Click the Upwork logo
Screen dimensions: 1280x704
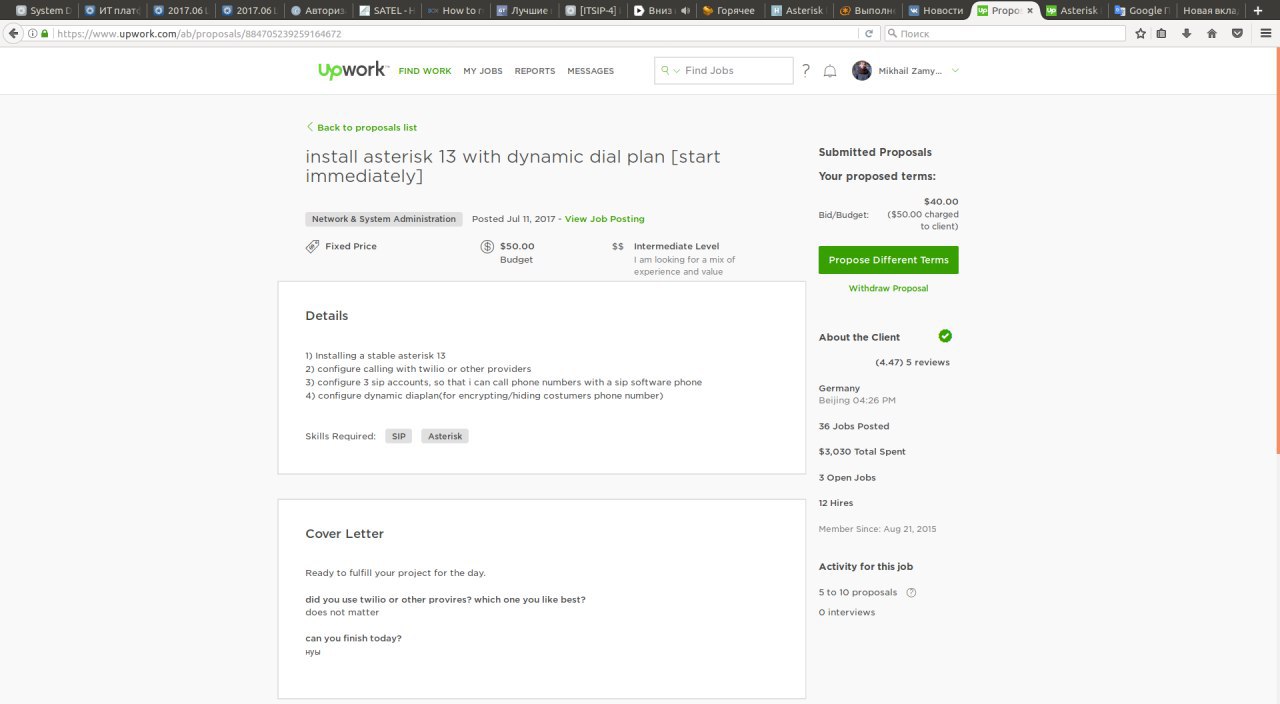pyautogui.click(x=352, y=71)
